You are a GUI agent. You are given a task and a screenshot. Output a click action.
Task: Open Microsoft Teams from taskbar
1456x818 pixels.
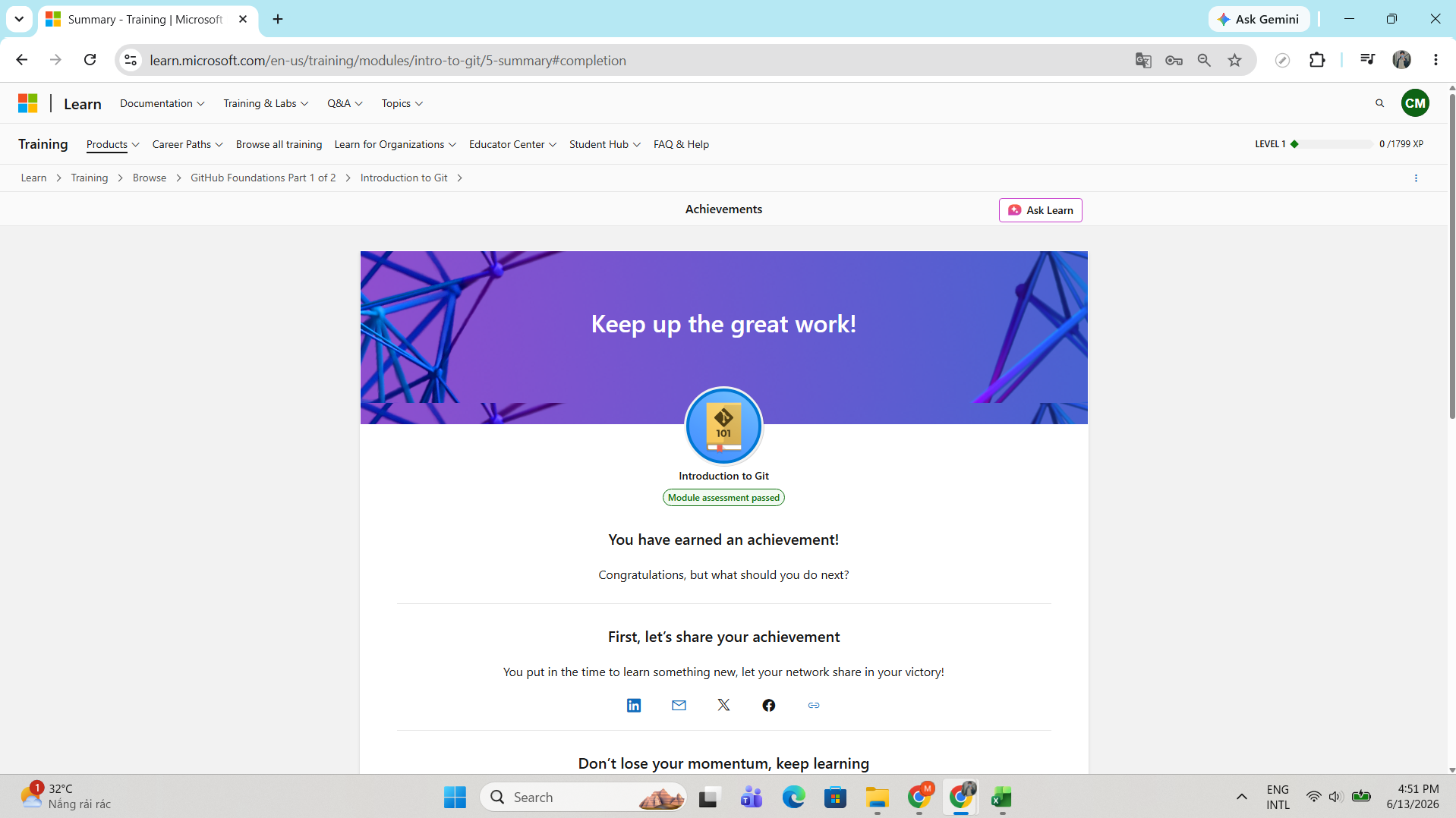(752, 797)
